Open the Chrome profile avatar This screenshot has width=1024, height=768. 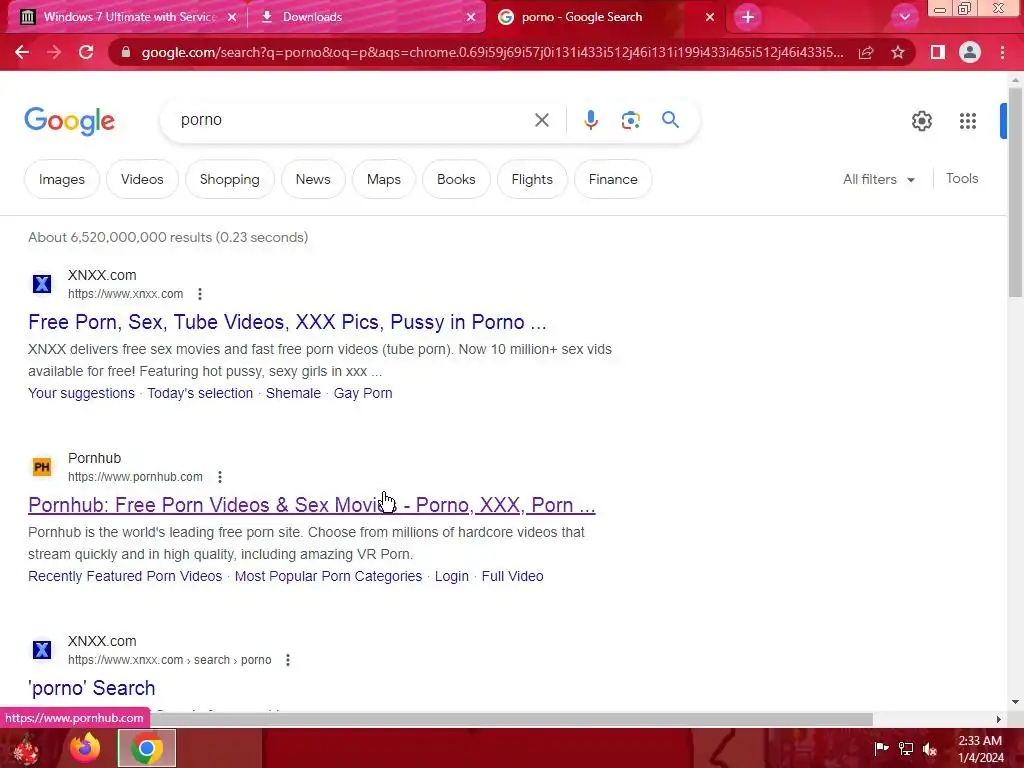[970, 52]
